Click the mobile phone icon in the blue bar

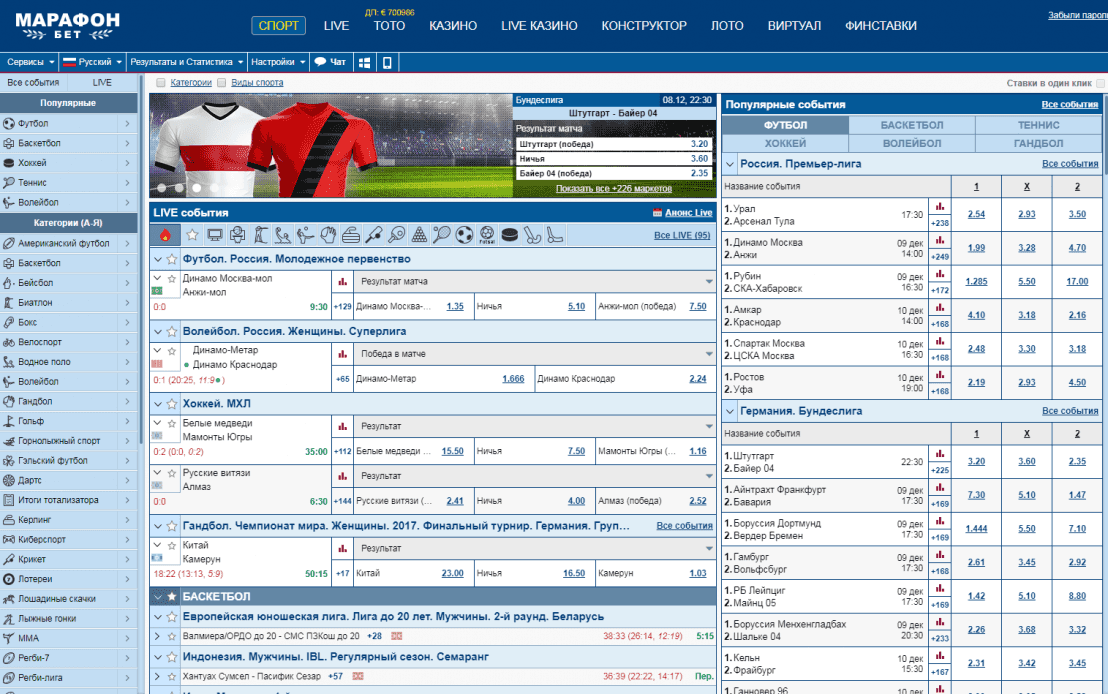pos(387,62)
